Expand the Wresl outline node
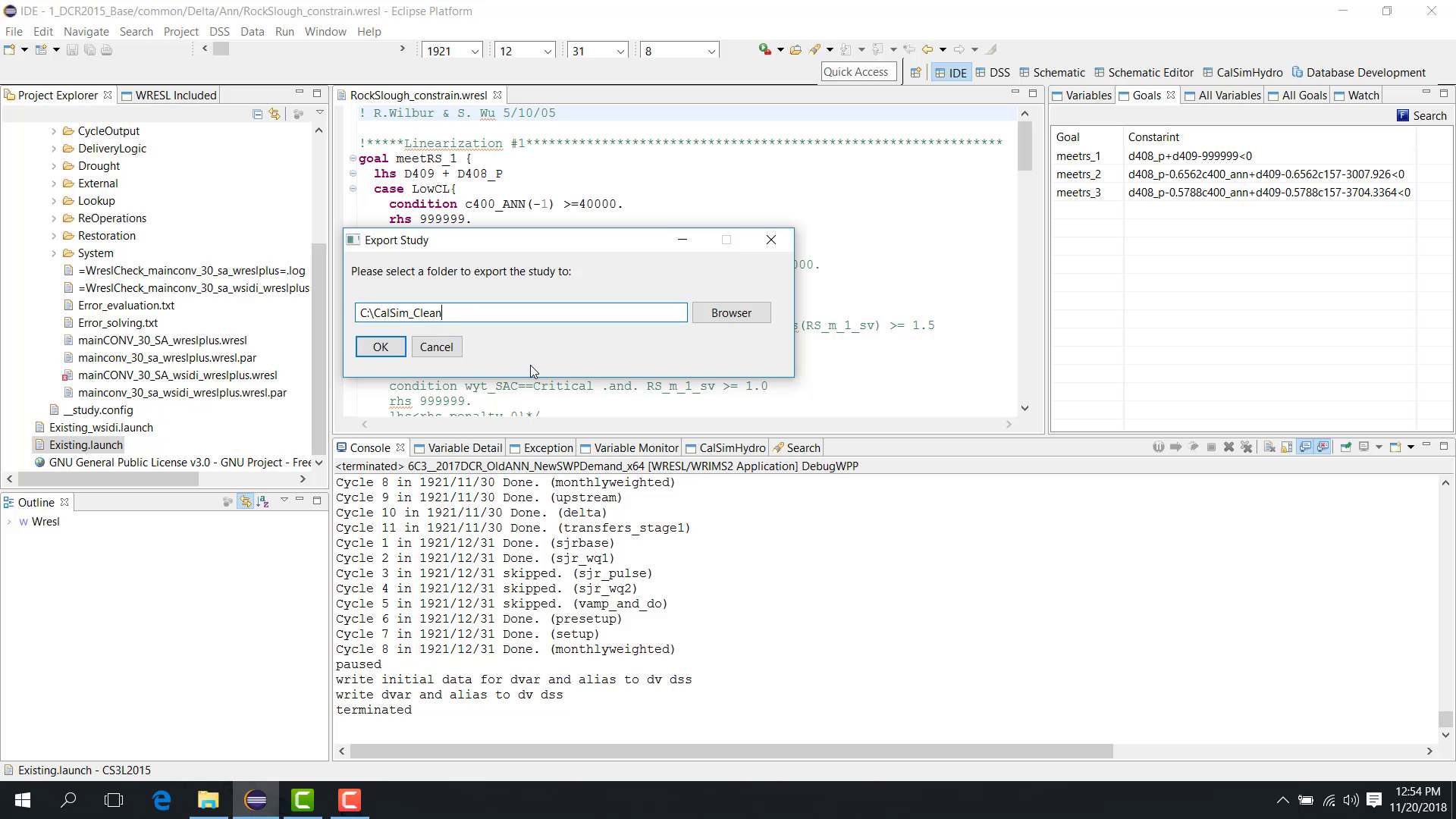 (9, 522)
